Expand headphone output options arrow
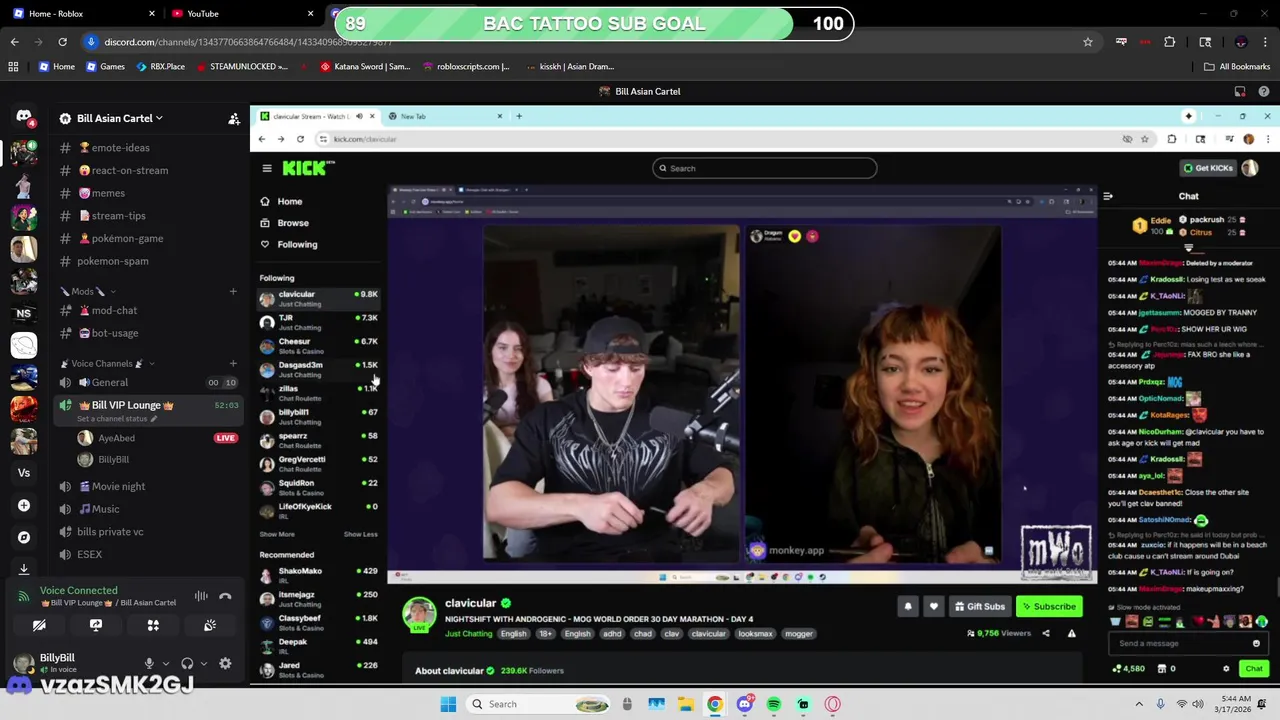This screenshot has height=720, width=1280. [203, 663]
